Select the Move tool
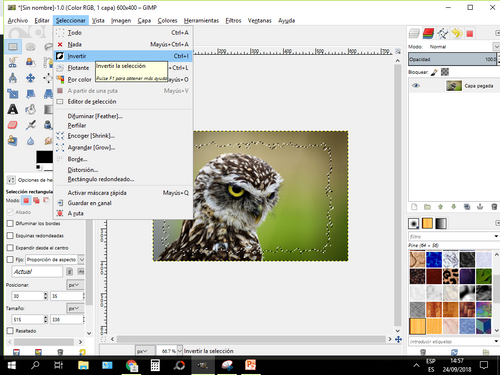 (31, 78)
